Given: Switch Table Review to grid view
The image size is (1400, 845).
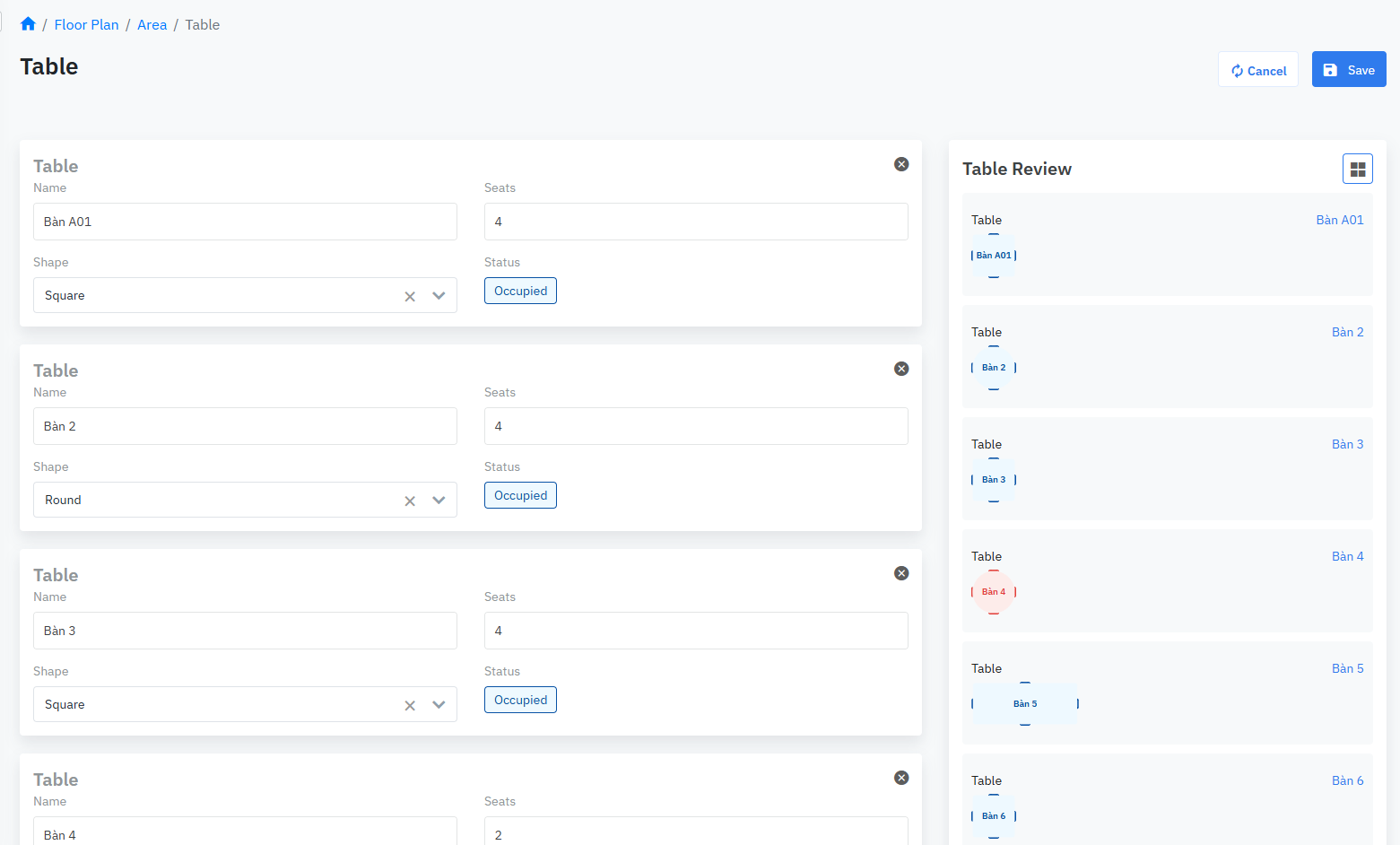Looking at the screenshot, I should coord(1357,169).
